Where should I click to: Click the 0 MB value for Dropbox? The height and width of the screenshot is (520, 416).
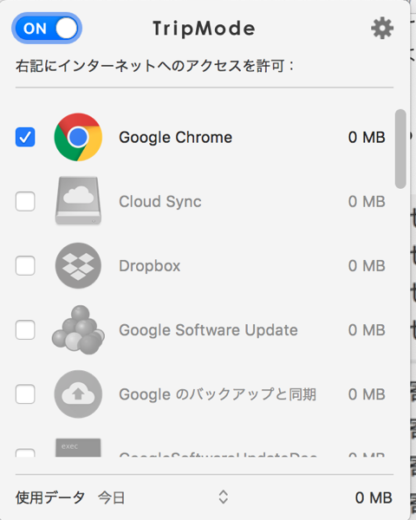click(x=367, y=266)
